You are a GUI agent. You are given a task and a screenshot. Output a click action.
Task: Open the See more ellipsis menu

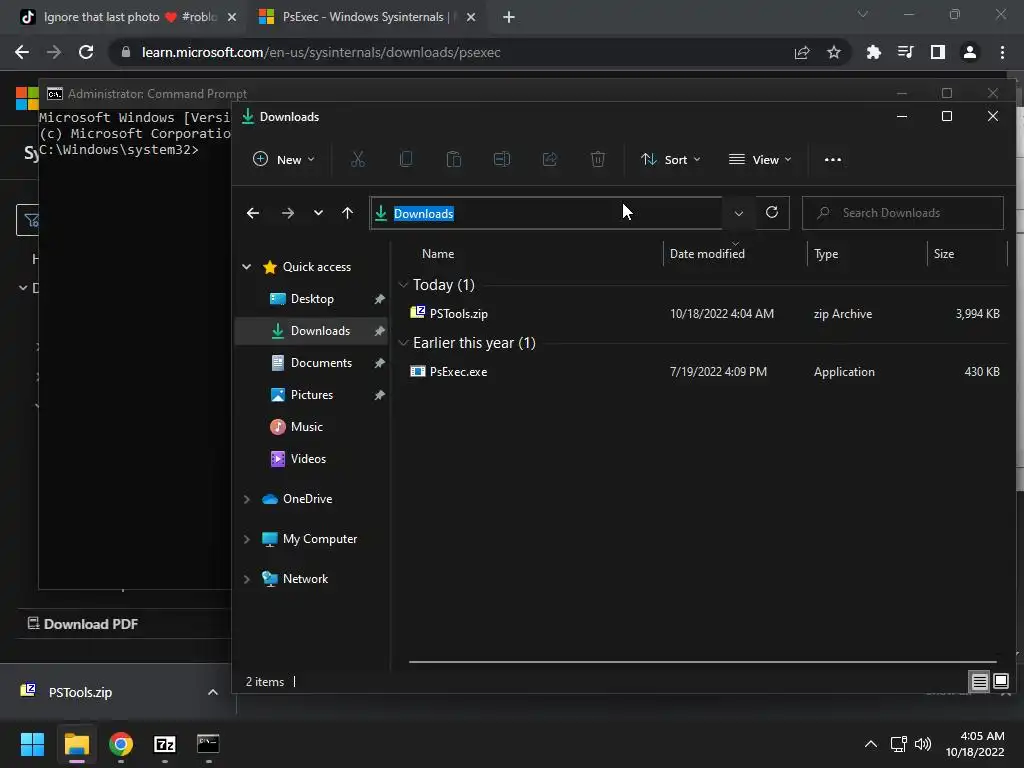(x=833, y=159)
